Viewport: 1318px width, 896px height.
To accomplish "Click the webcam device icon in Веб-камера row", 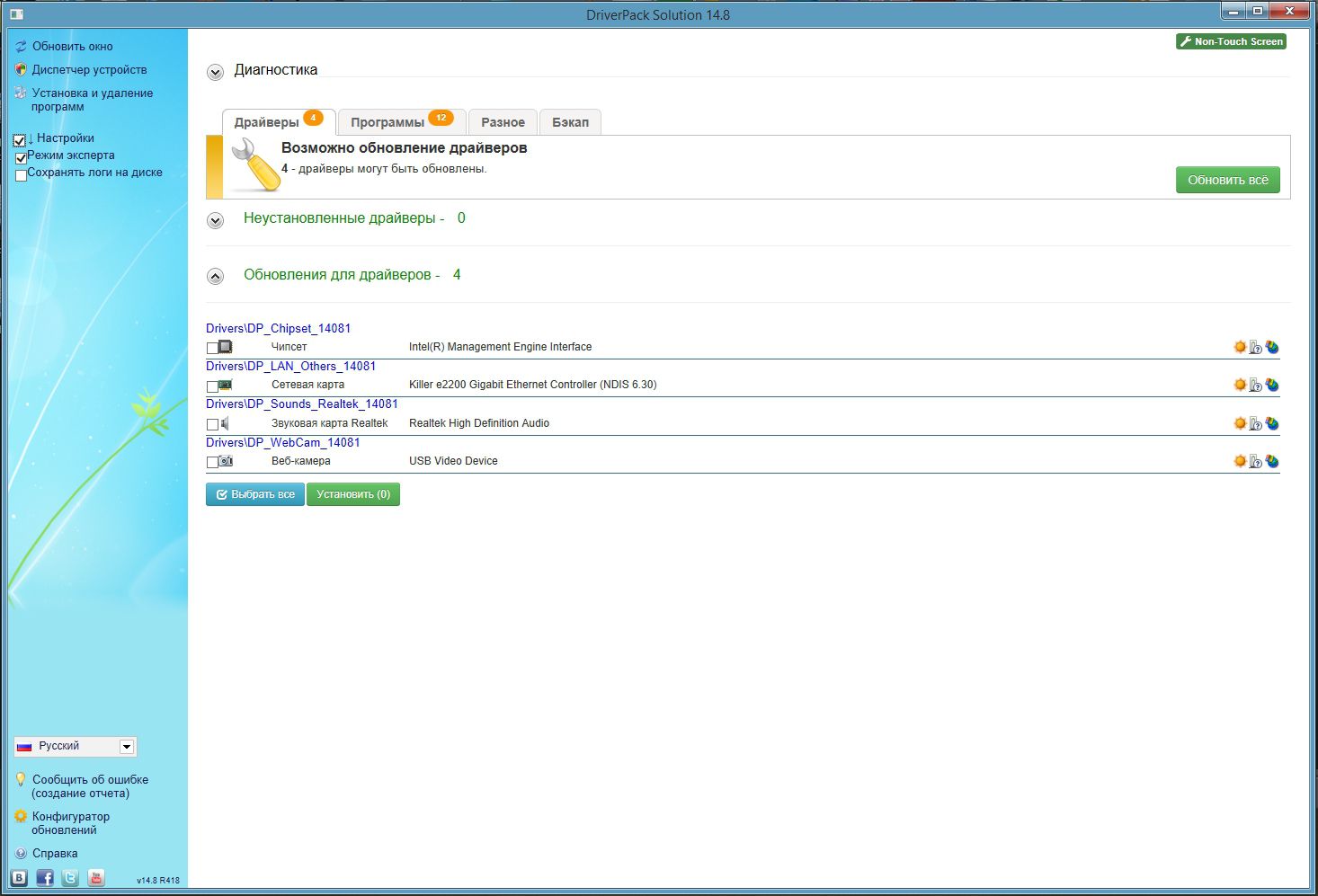I will pyautogui.click(x=226, y=461).
